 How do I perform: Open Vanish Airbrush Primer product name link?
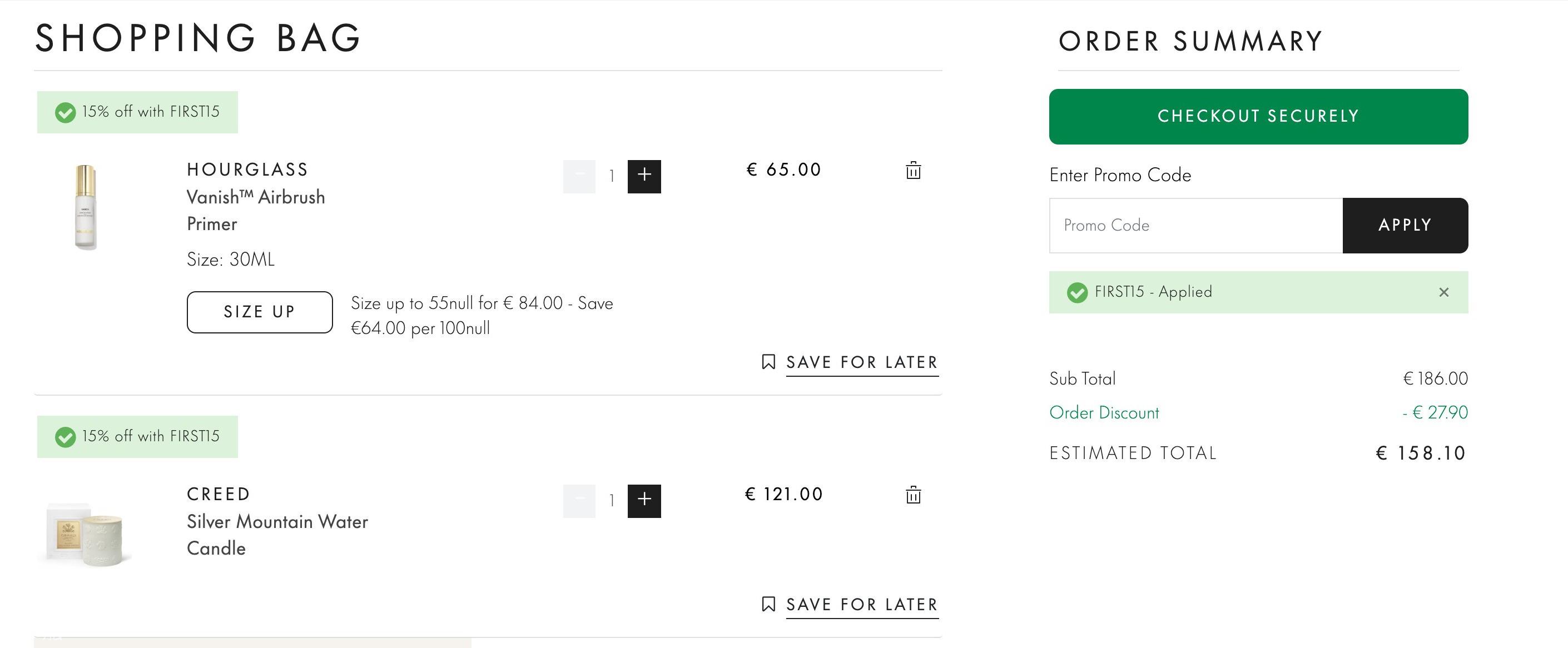(256, 211)
